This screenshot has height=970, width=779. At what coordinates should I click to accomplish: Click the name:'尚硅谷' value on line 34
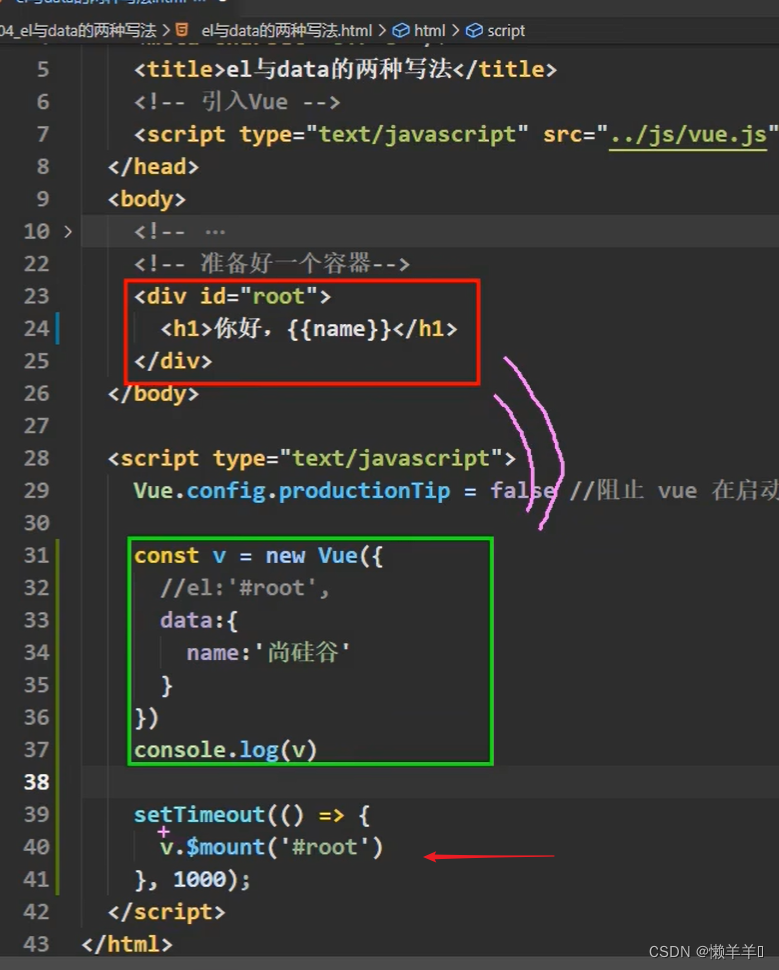[x=269, y=653]
